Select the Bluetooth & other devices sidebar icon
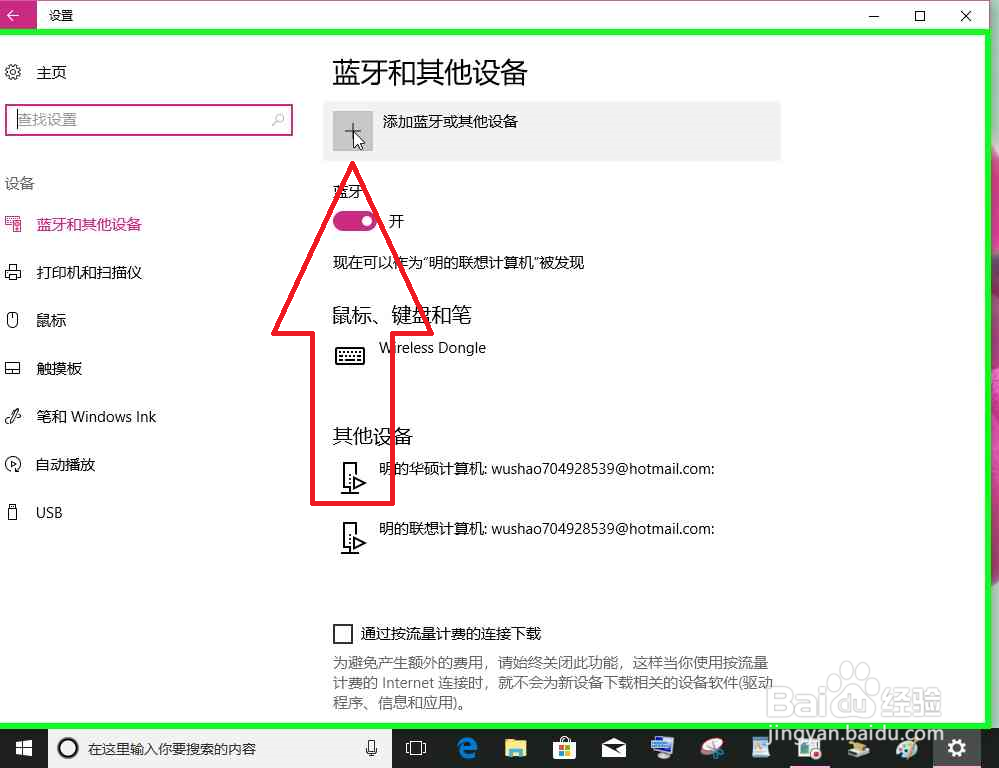The height and width of the screenshot is (768, 999). coord(13,224)
